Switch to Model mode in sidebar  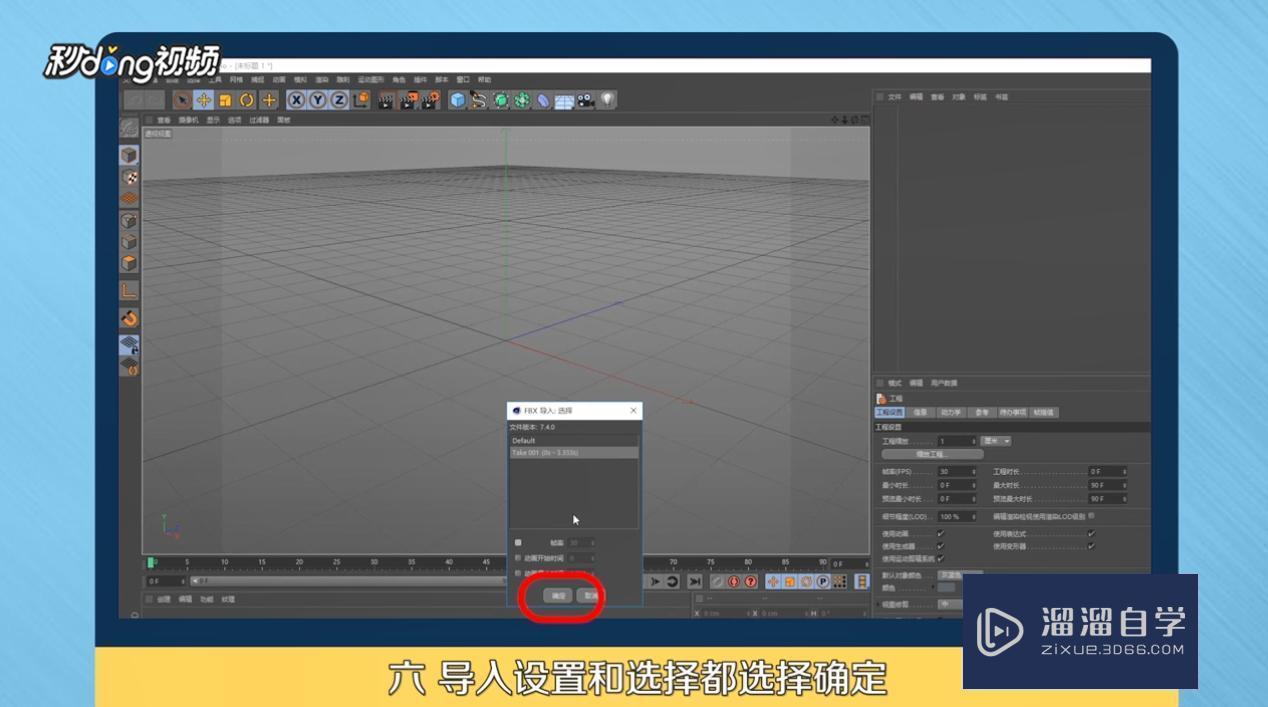(129, 155)
